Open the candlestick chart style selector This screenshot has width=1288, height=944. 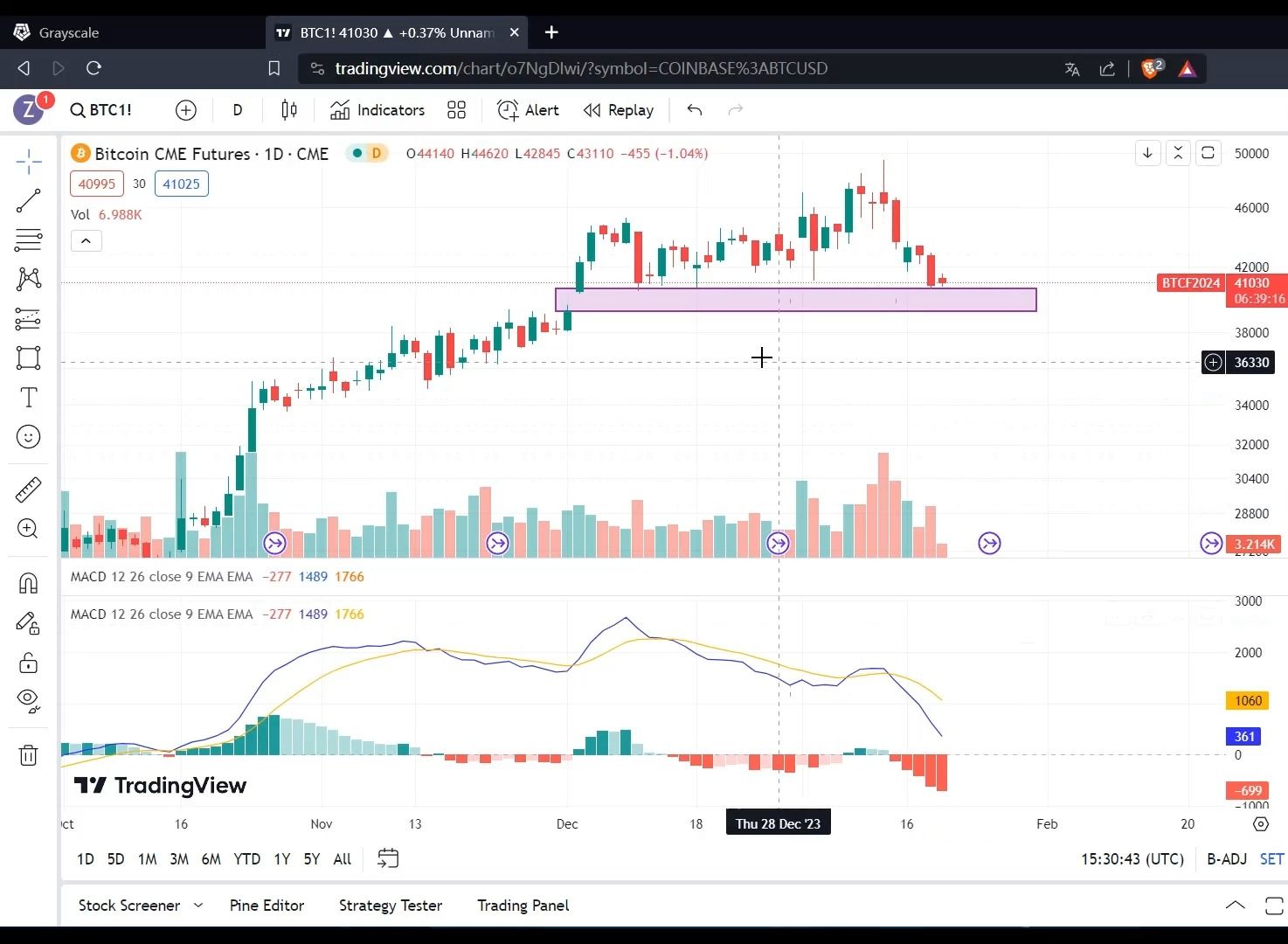(x=289, y=110)
